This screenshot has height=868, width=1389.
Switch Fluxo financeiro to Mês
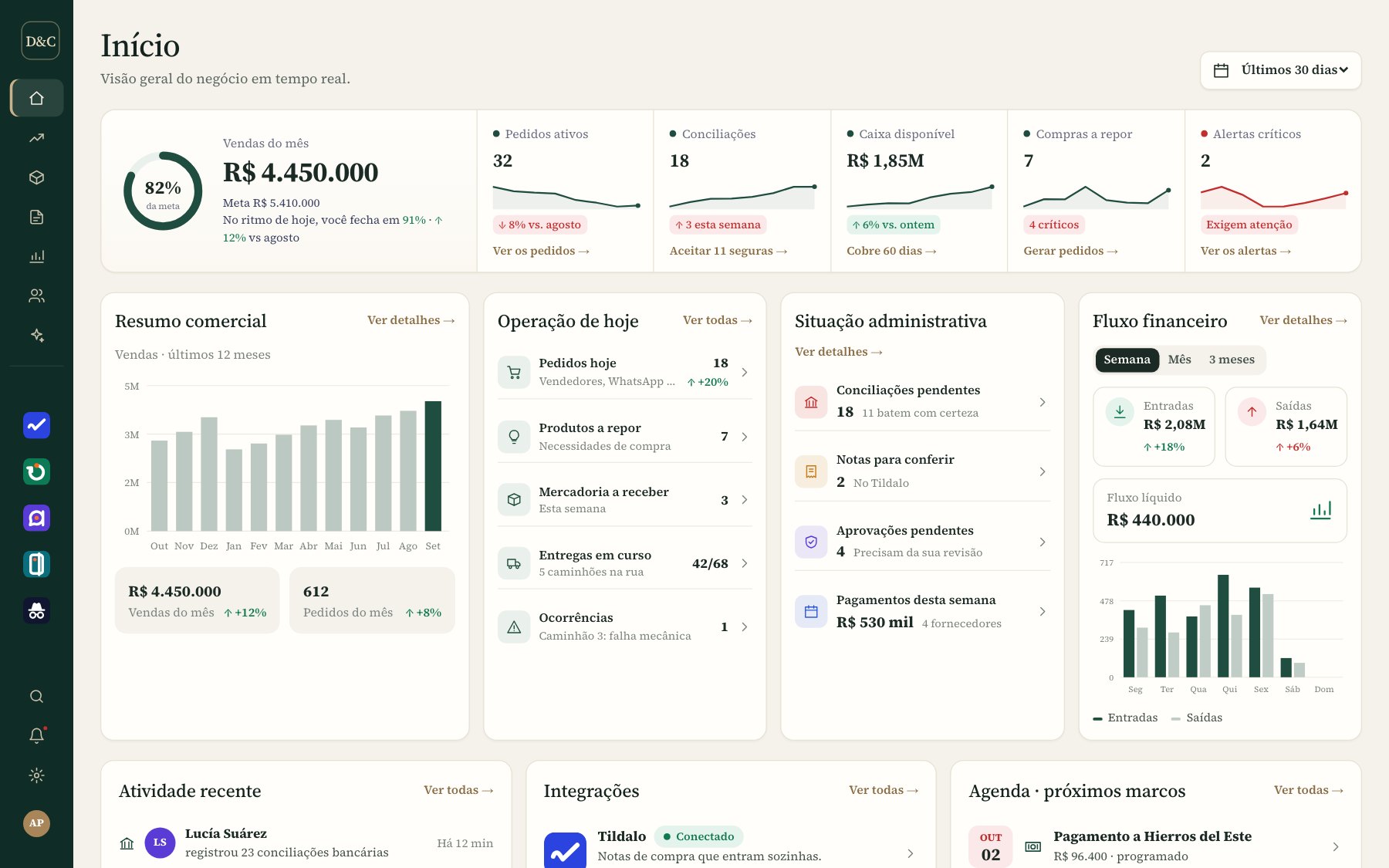tap(1179, 360)
